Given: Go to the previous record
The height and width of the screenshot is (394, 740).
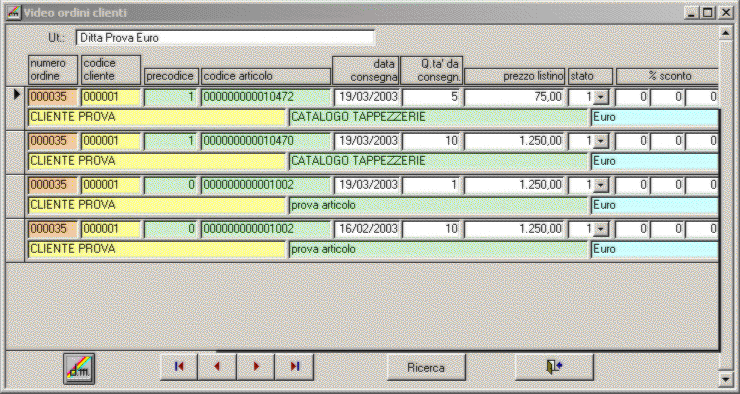Looking at the screenshot, I should coord(217,367).
